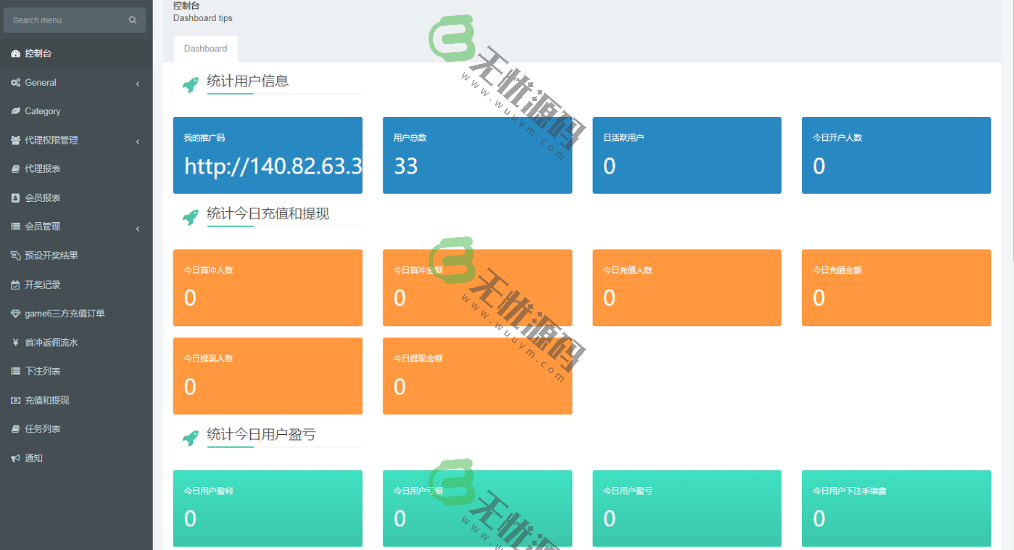
Task: Open 代理报表 in the sidebar menu
Action: tap(42, 169)
